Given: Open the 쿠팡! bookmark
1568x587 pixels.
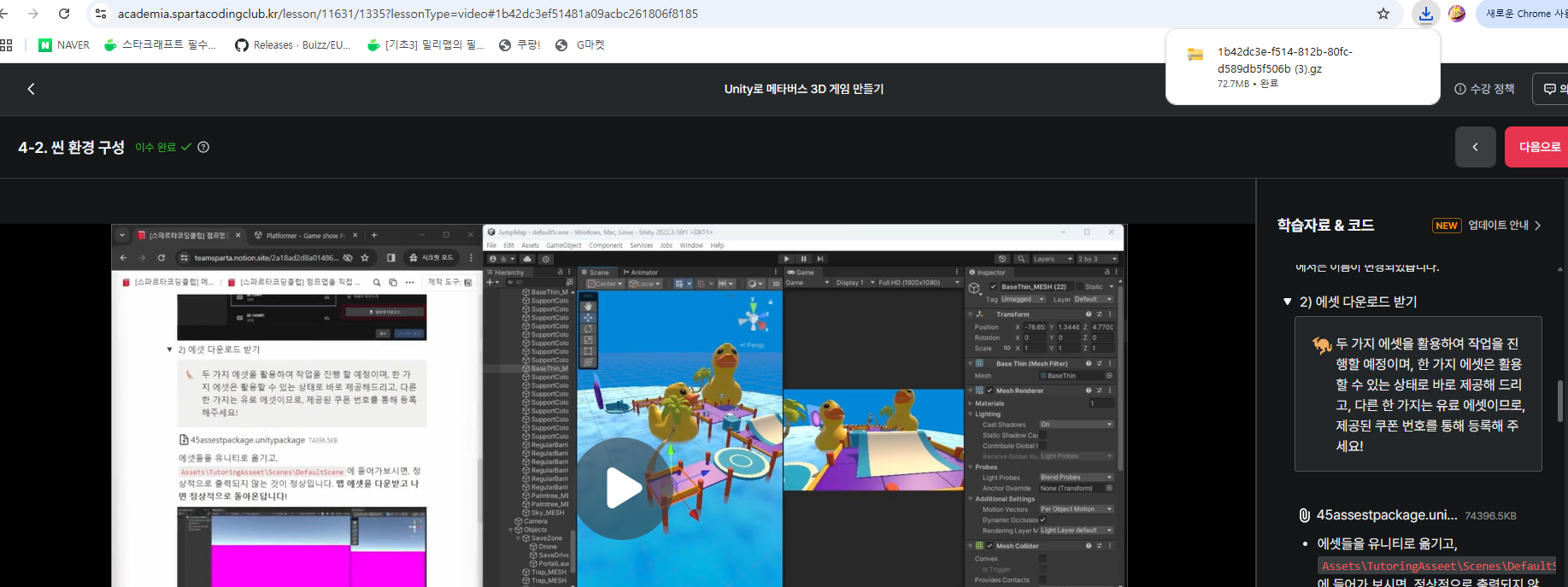Looking at the screenshot, I should pos(520,45).
